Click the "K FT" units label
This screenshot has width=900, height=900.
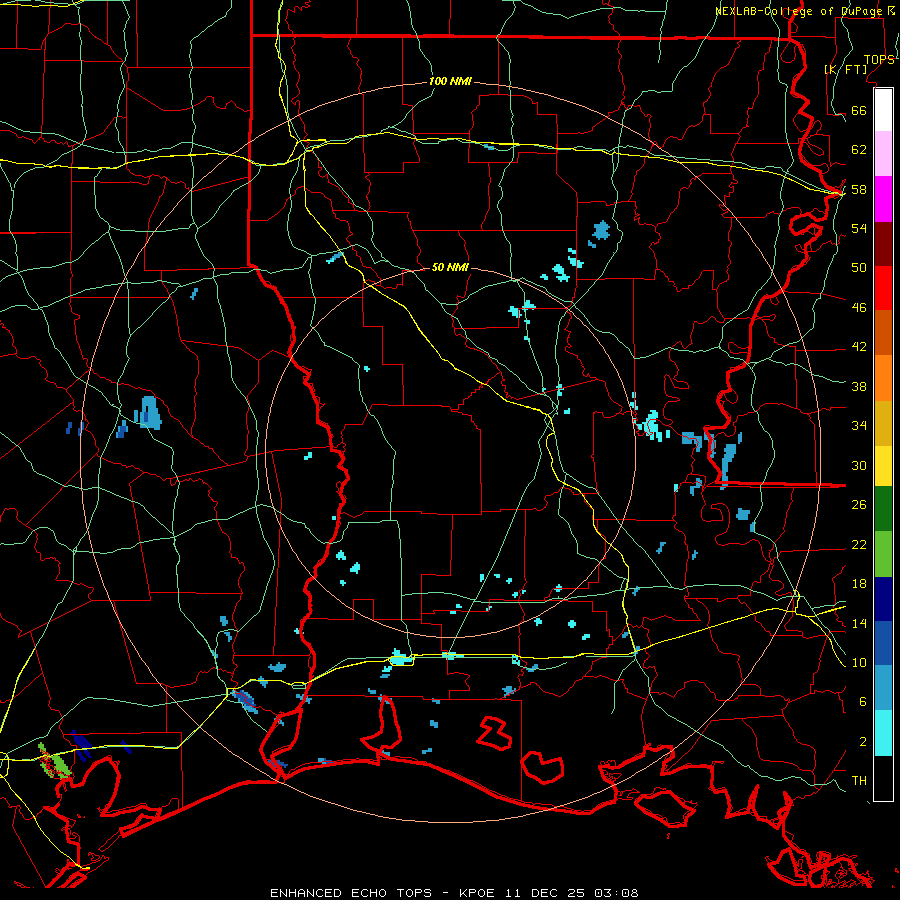845,69
